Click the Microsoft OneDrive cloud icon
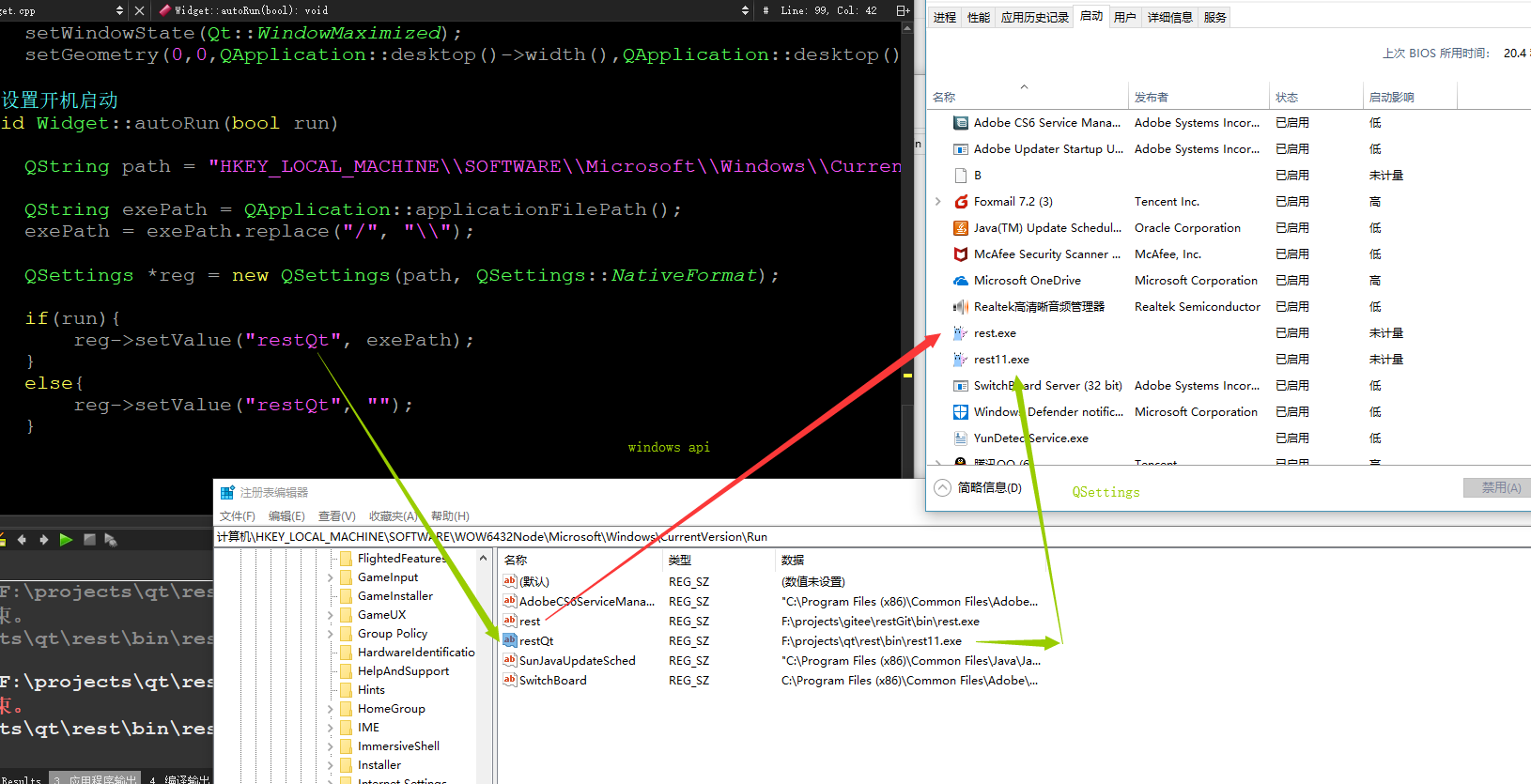The image size is (1531, 784). point(961,281)
